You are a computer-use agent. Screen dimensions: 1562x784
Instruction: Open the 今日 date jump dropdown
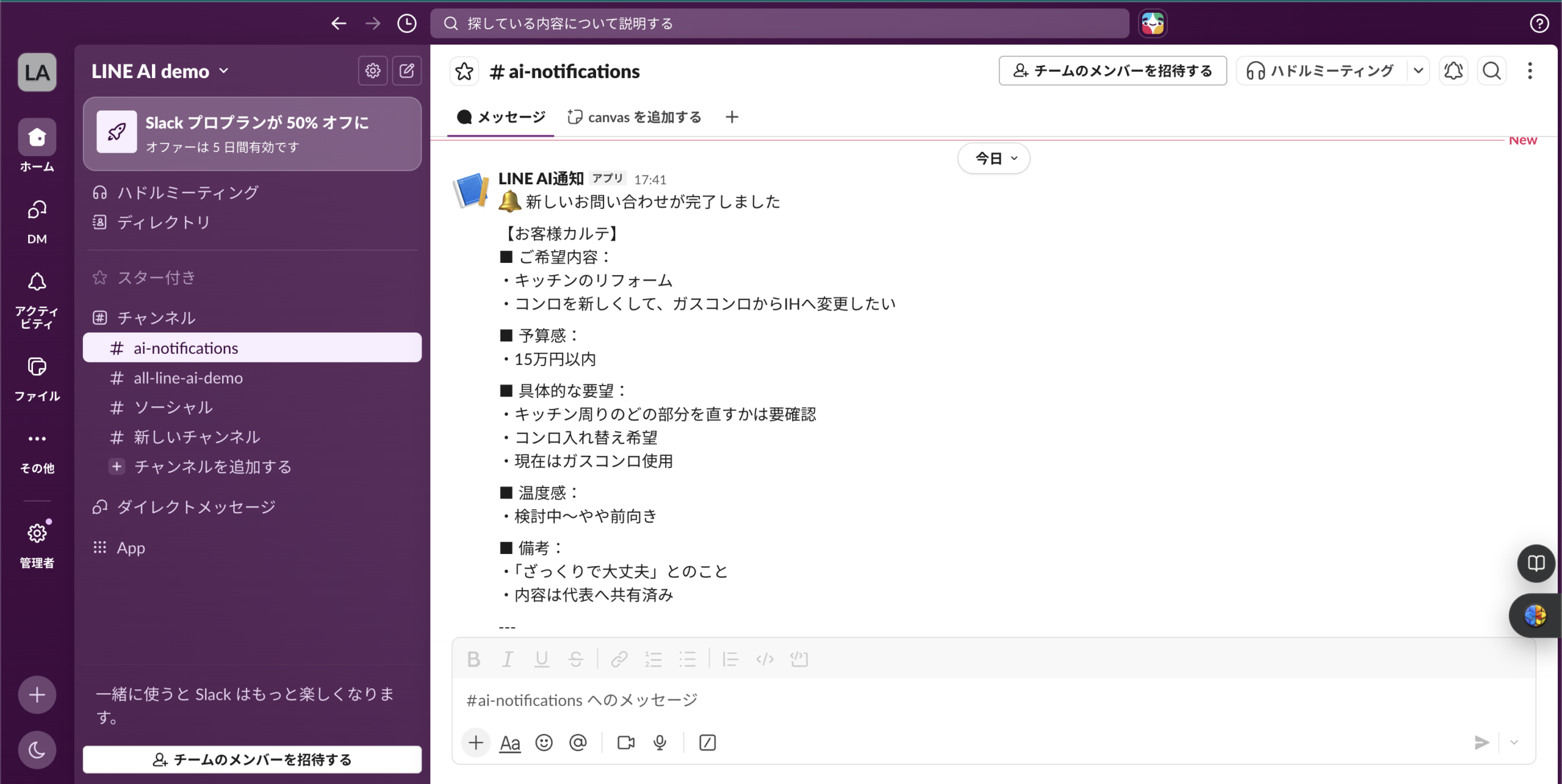(994, 159)
